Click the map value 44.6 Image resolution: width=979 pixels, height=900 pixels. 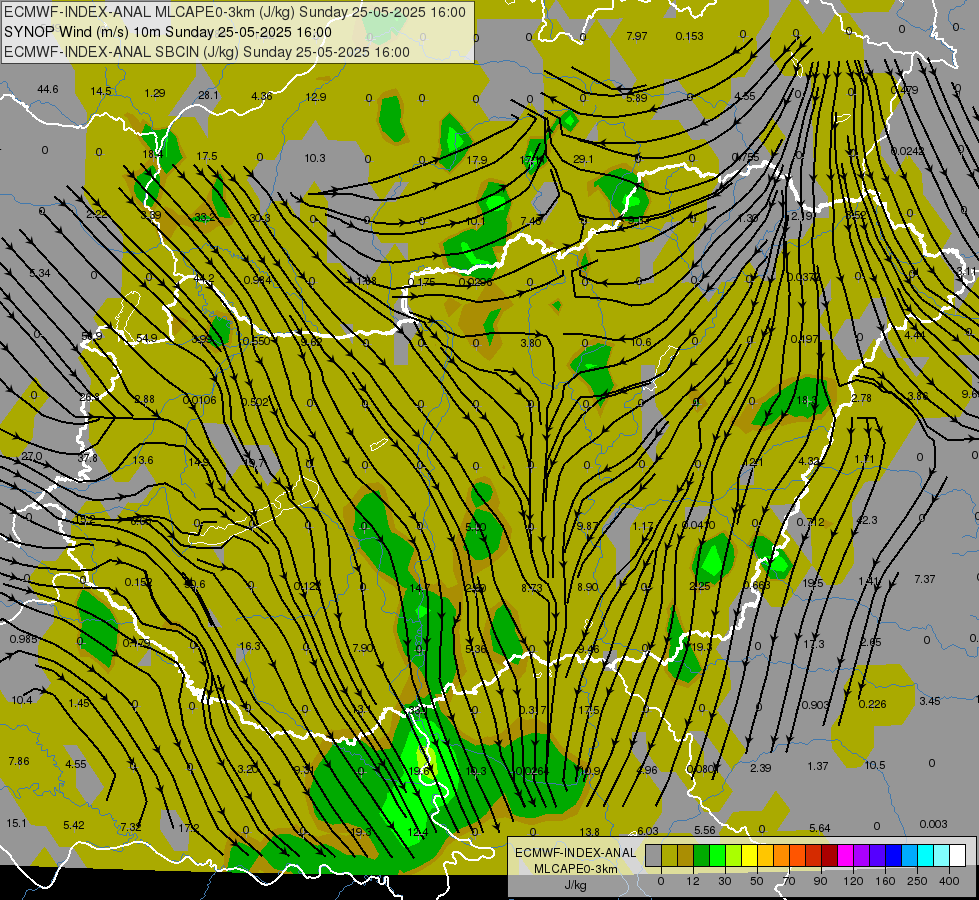click(x=48, y=89)
